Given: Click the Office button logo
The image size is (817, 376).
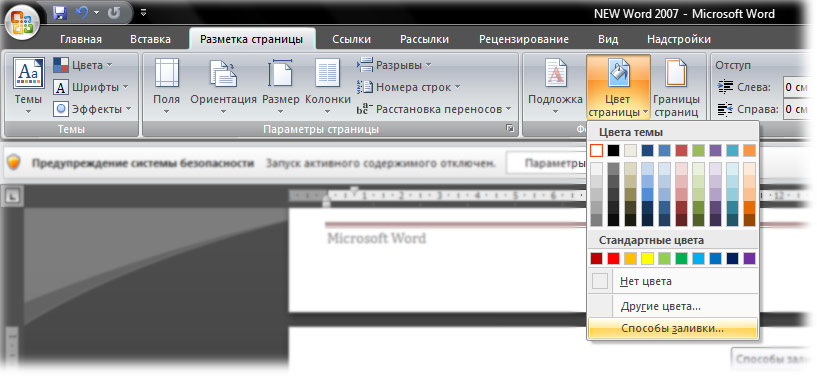Looking at the screenshot, I should click(22, 23).
